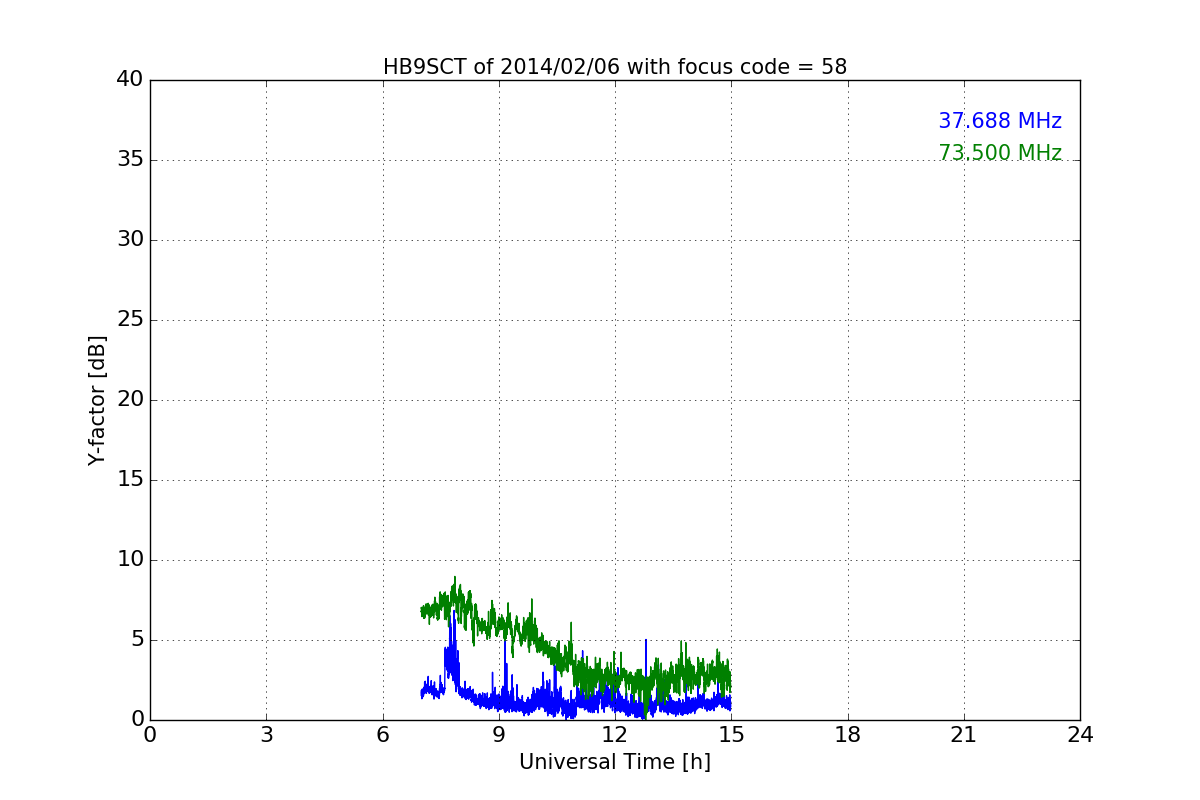The image size is (1200, 800).
Task: Click the y-axis tick label '30'
Action: tap(130, 240)
